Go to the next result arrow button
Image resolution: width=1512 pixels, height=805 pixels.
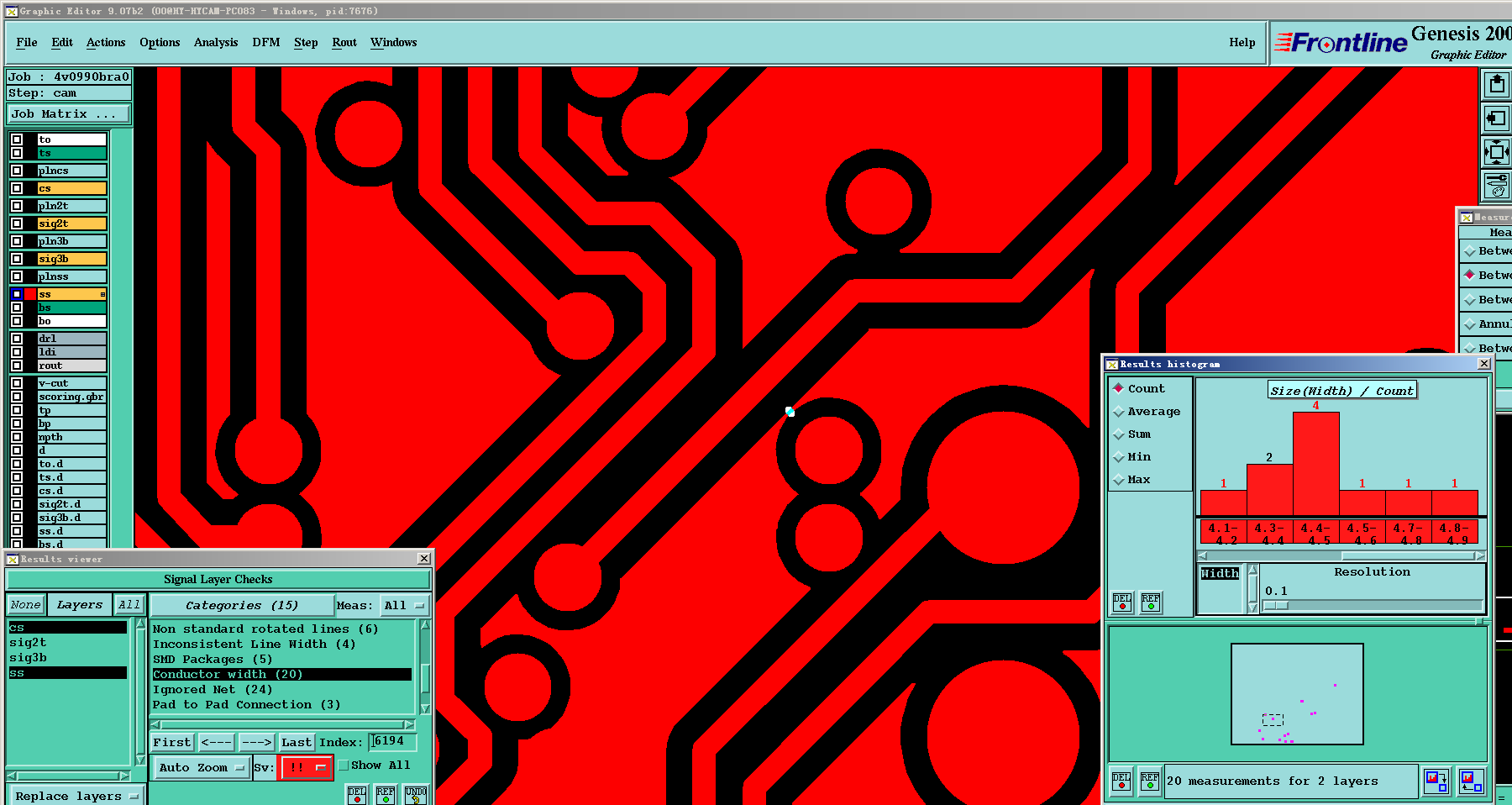point(256,742)
